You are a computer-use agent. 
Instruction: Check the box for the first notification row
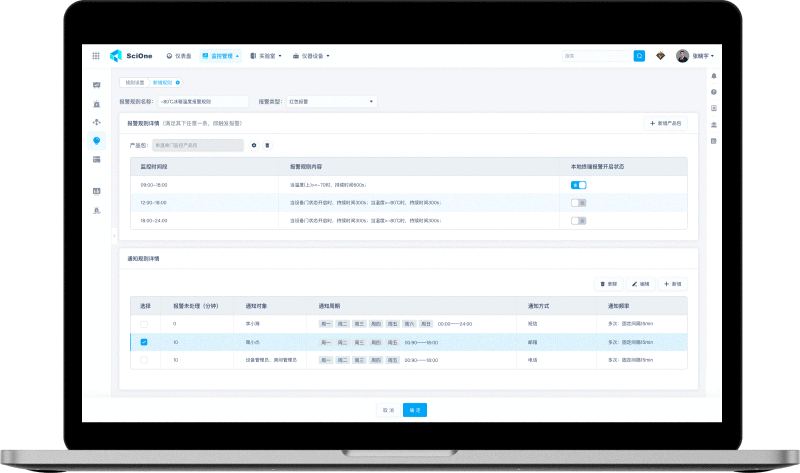tap(144, 324)
